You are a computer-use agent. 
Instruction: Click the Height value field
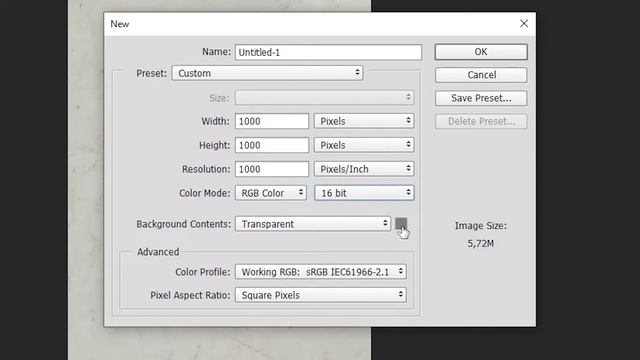pos(272,145)
